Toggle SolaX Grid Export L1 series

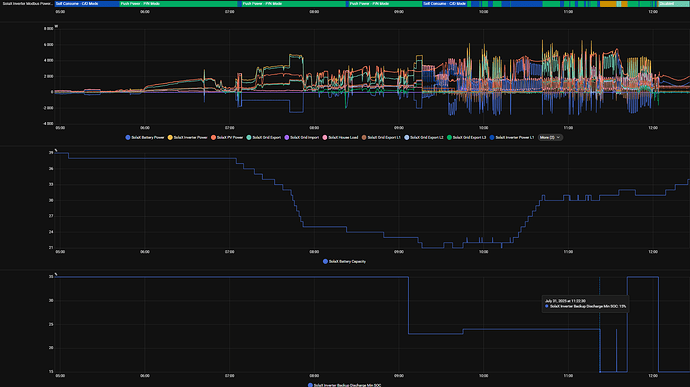382,137
